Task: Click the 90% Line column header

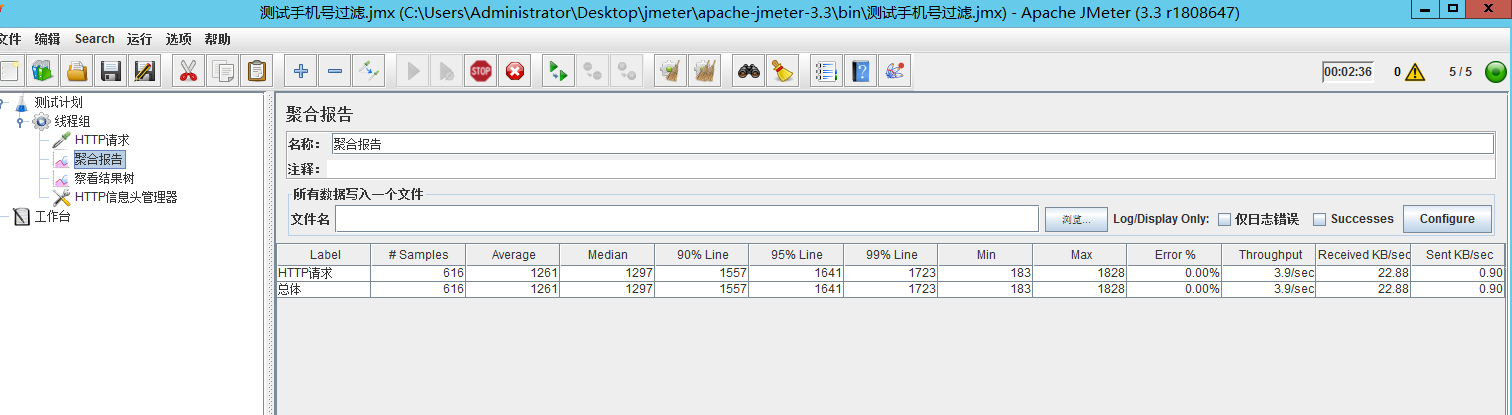Action: point(702,255)
